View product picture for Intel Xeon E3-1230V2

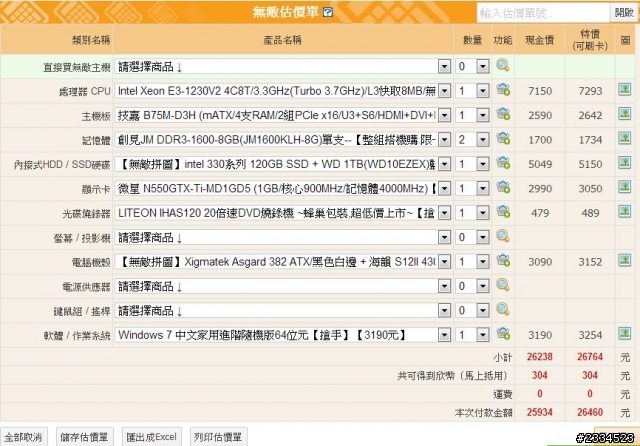pyautogui.click(x=624, y=90)
